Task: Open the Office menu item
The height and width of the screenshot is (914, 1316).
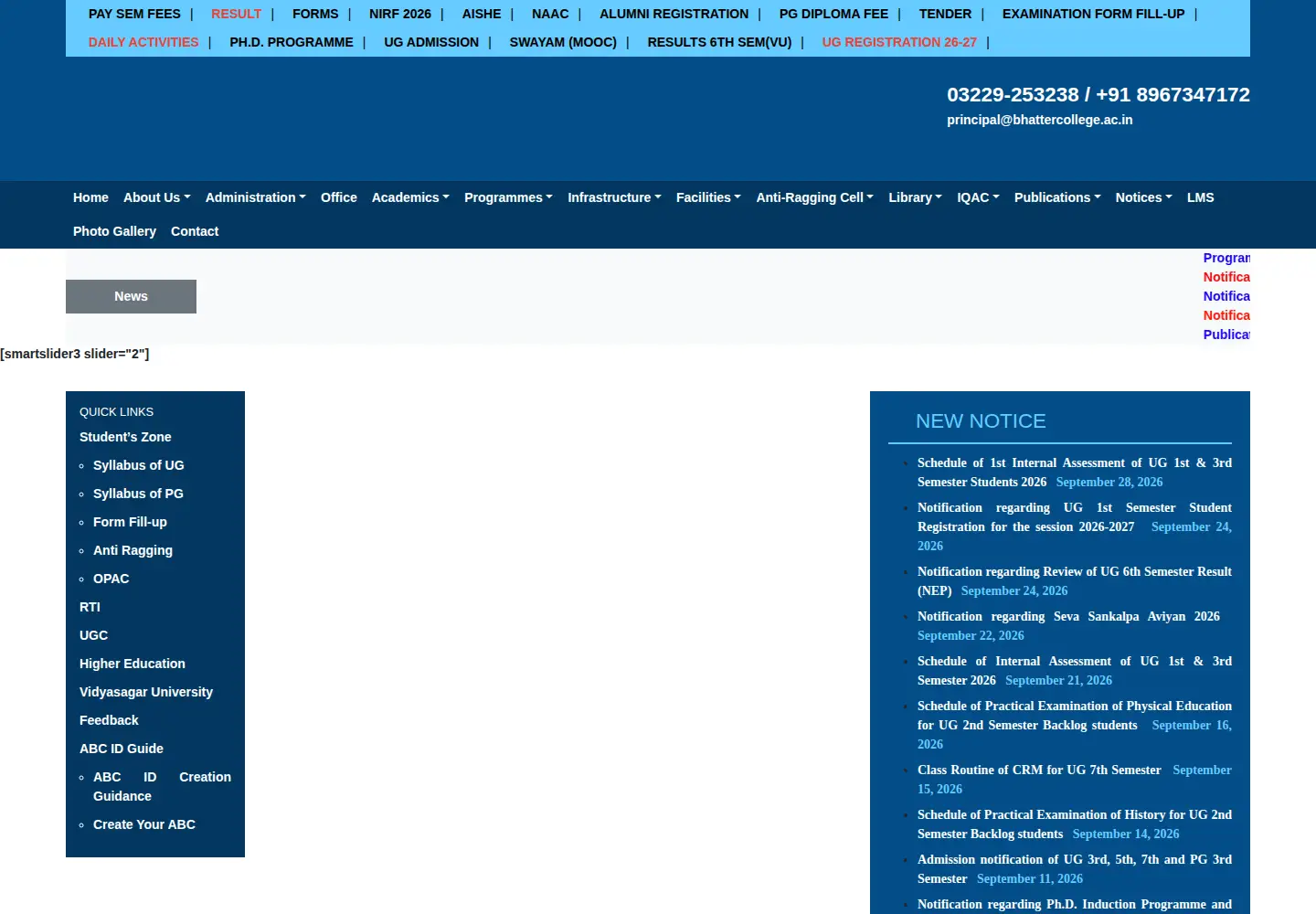Action: (x=339, y=197)
